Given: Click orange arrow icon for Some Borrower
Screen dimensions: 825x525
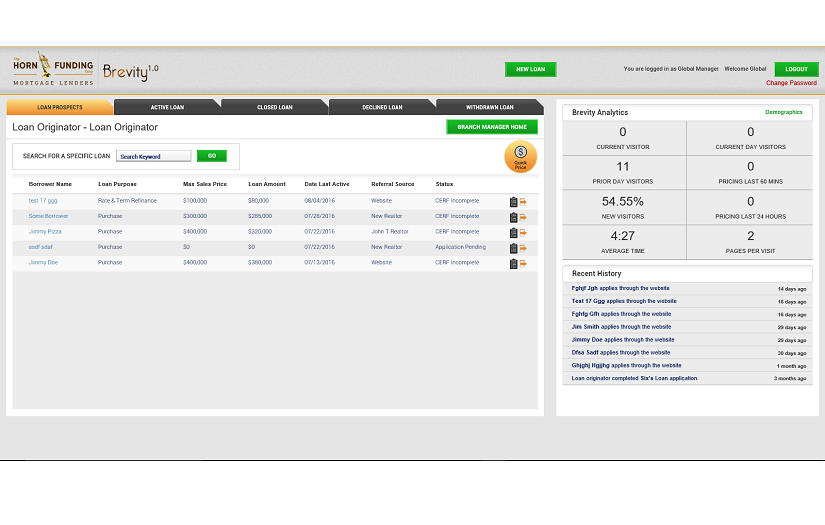Looking at the screenshot, I should [523, 217].
